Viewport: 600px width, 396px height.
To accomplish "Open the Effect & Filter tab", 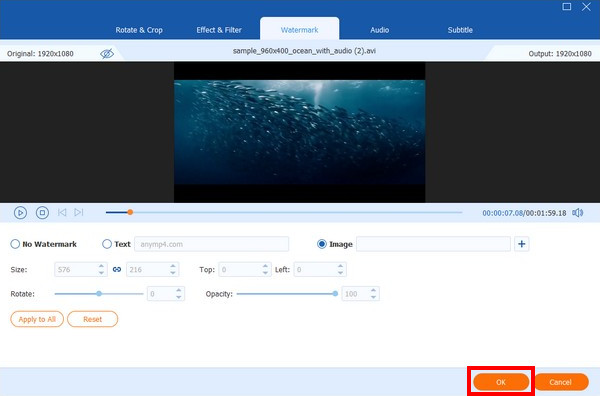I will tap(219, 30).
